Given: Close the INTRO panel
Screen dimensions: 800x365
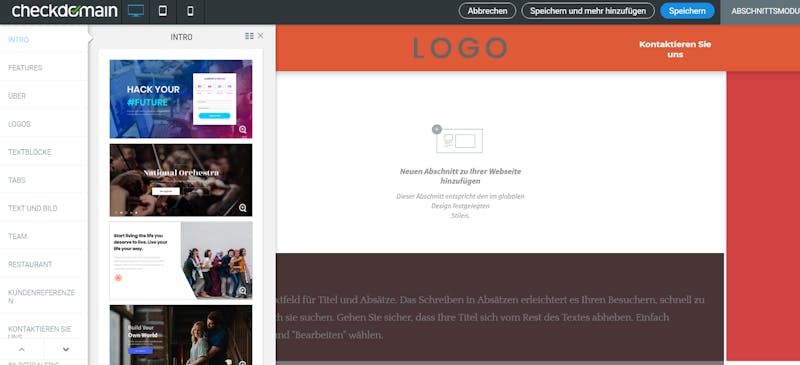Looking at the screenshot, I should pyautogui.click(x=261, y=36).
